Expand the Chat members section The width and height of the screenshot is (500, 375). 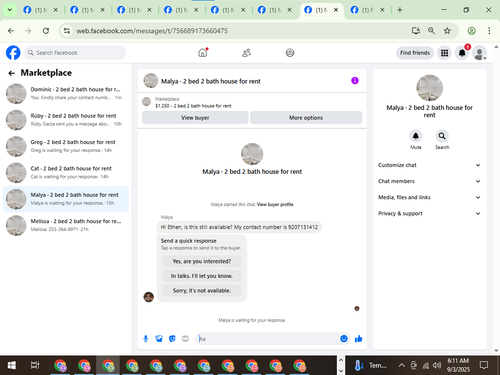tap(429, 181)
